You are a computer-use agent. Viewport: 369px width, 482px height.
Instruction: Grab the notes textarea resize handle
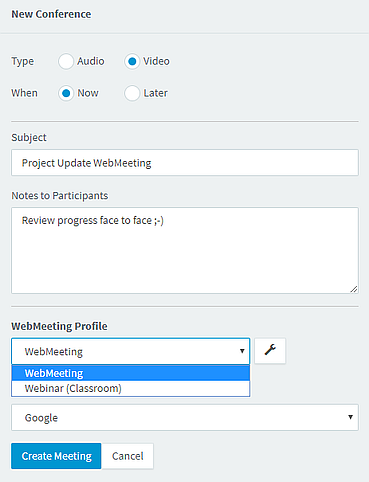coord(354,289)
